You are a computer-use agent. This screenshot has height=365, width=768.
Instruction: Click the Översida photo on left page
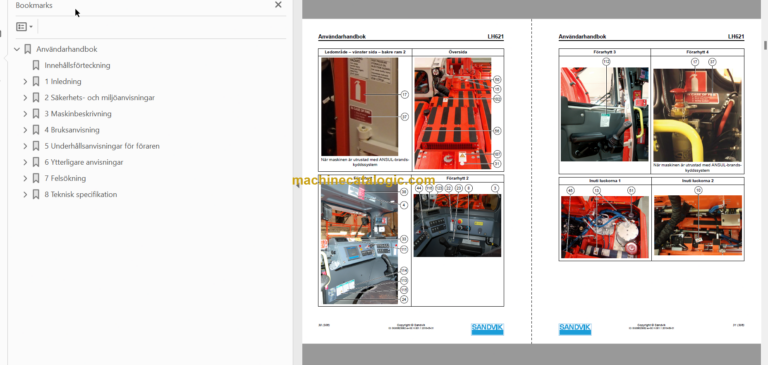453,113
